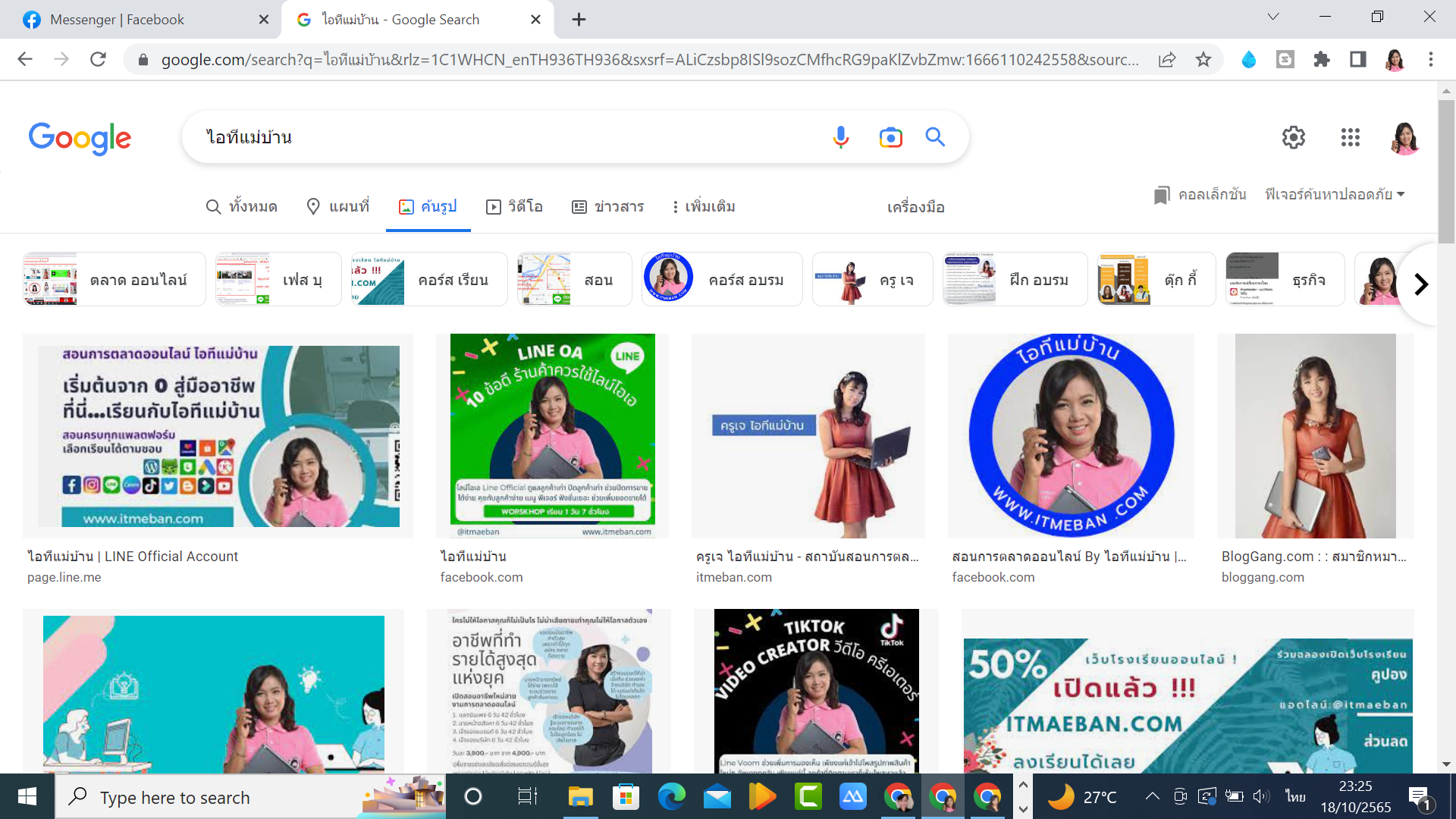
Task: Expand the เพิ่มเติม more menu
Action: (703, 207)
